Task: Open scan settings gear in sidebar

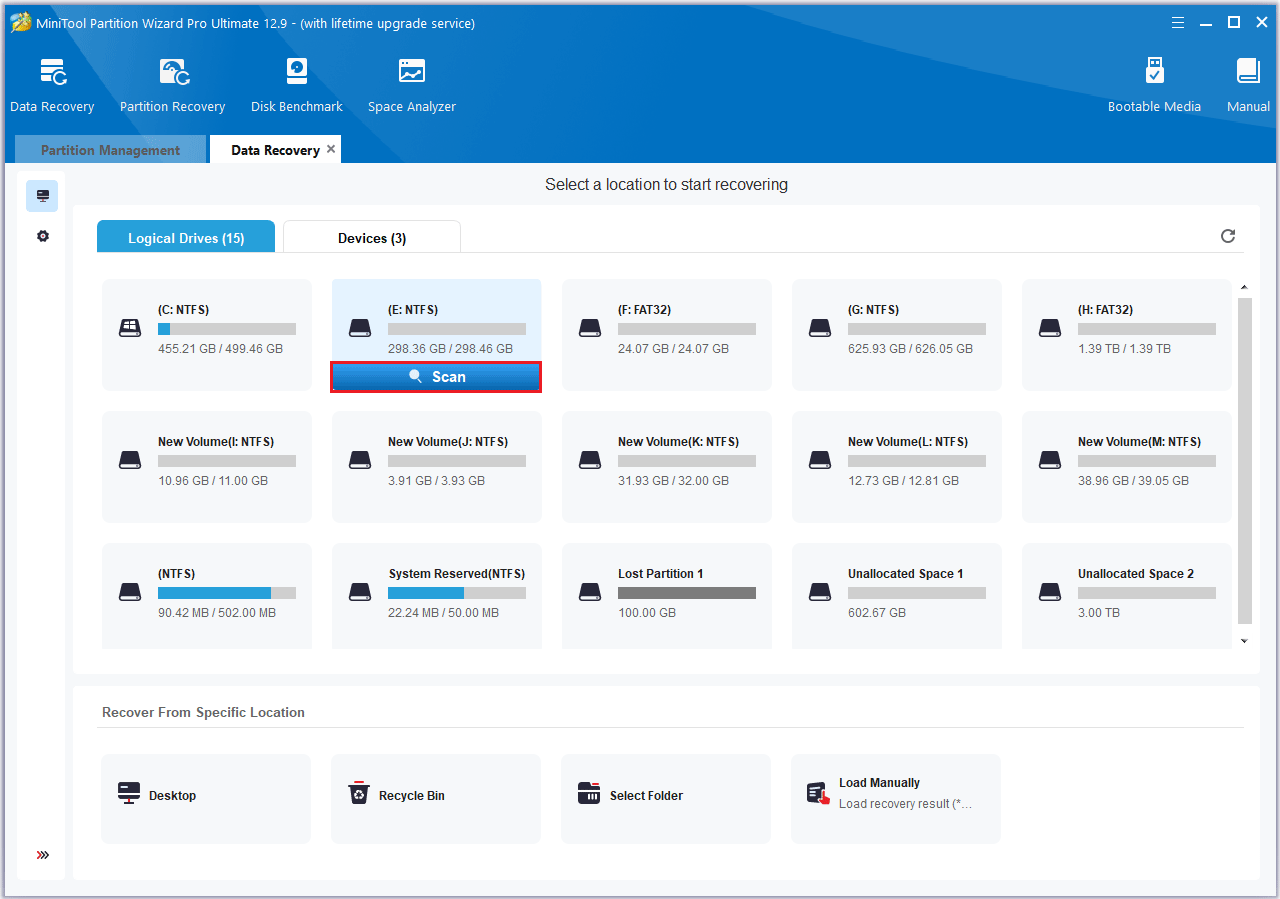Action: coord(42,237)
